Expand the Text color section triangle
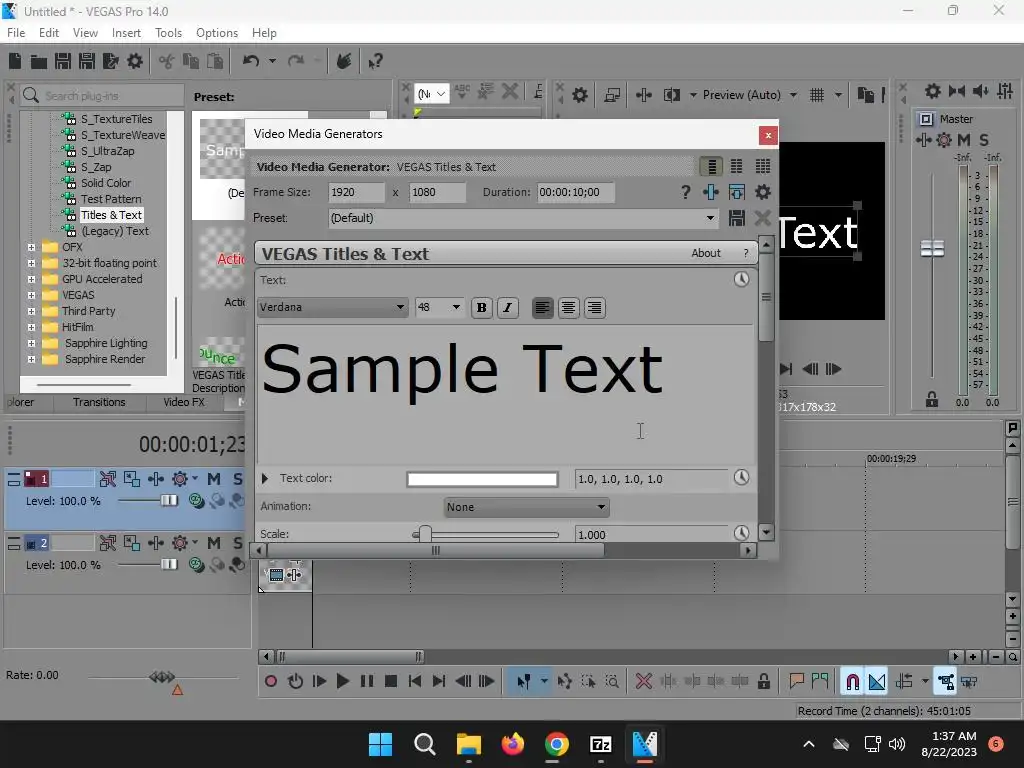 pyautogui.click(x=264, y=478)
